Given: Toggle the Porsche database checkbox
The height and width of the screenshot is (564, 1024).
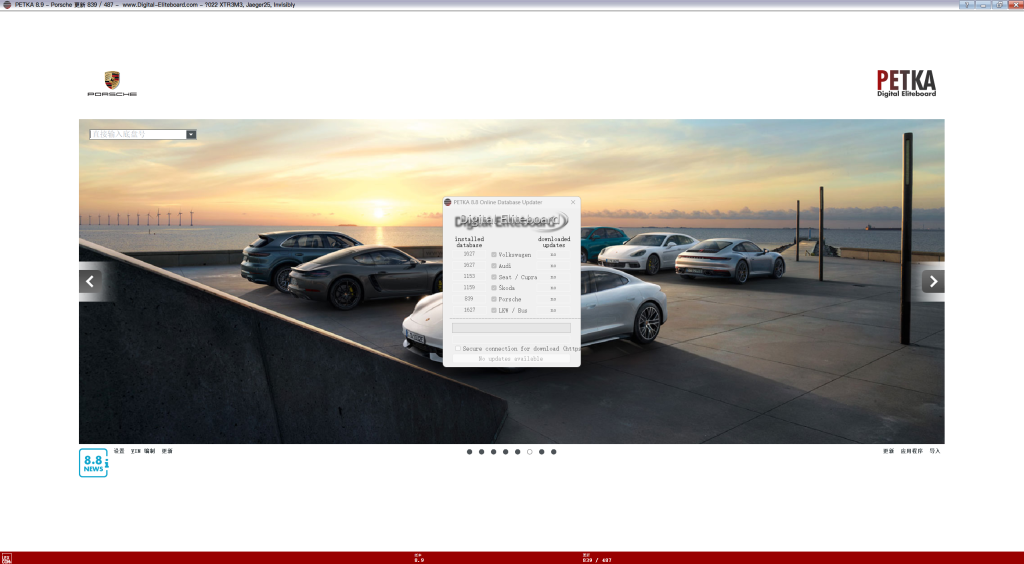Looking at the screenshot, I should coord(494,299).
